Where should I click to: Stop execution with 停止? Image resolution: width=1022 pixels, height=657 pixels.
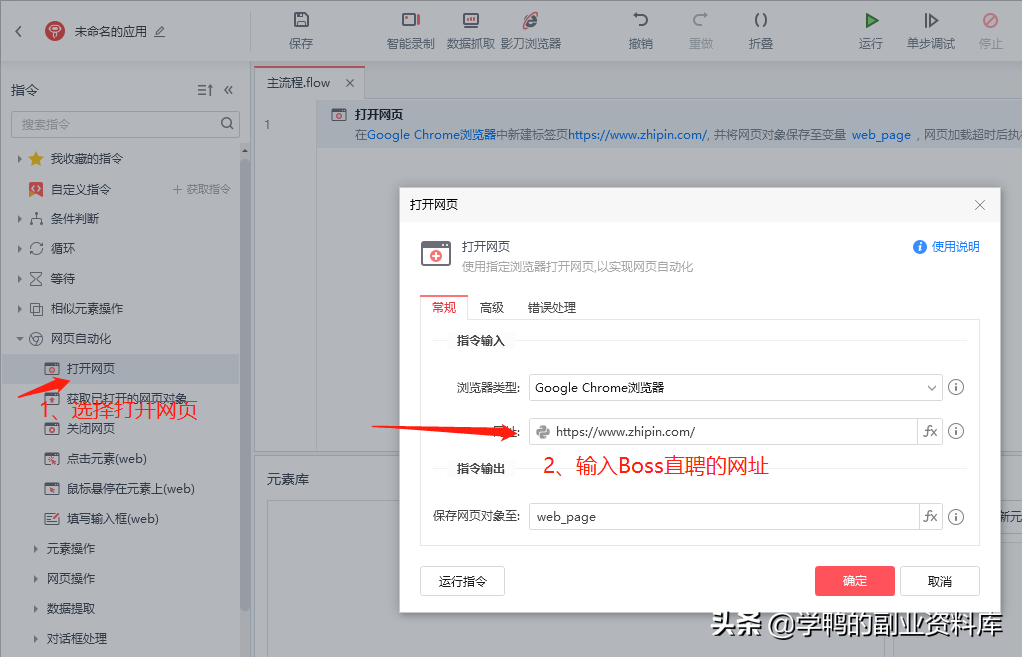pos(991,31)
